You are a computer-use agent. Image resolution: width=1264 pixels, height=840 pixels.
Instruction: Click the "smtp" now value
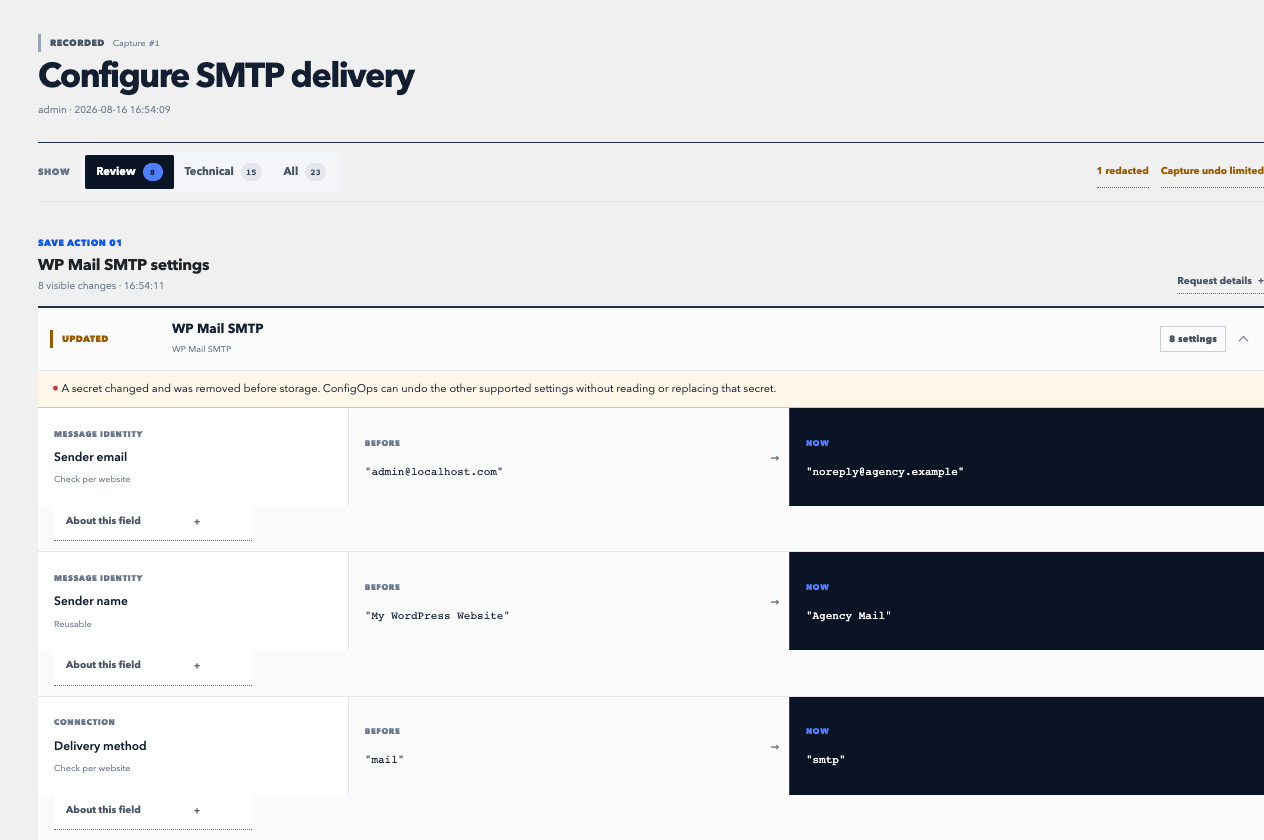pyautogui.click(x=825, y=760)
